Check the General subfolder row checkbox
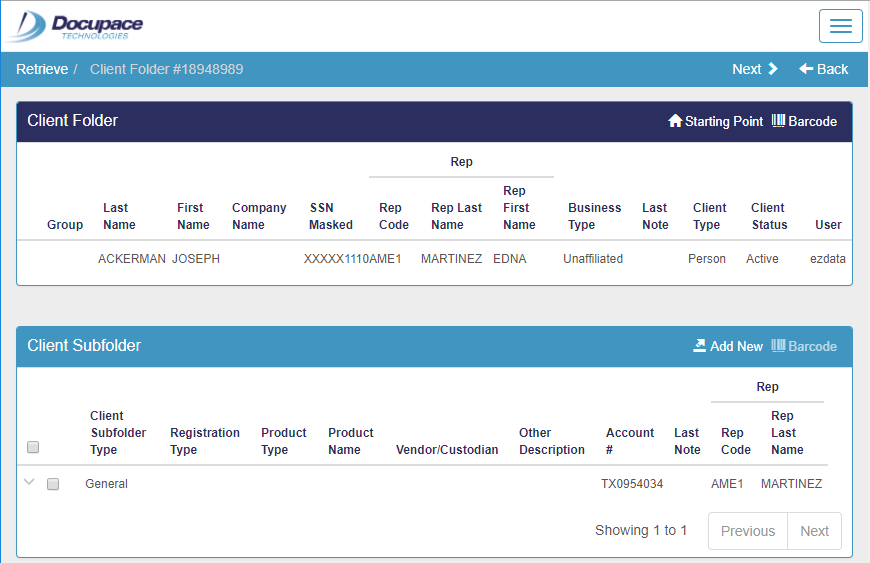Viewport: 870px width, 563px height. [53, 484]
